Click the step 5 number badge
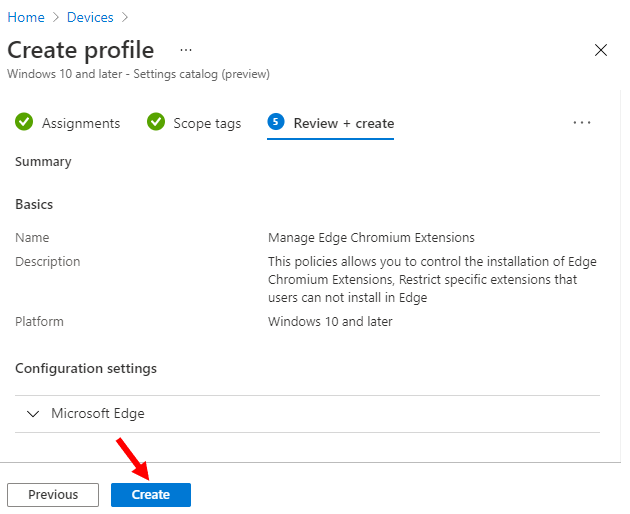The image size is (630, 514). point(276,121)
